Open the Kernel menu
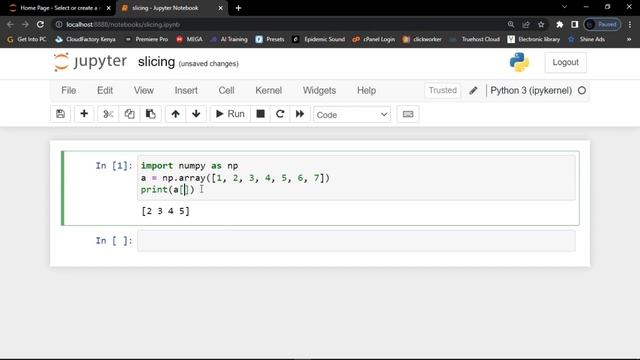The height and width of the screenshot is (360, 640). click(x=269, y=91)
